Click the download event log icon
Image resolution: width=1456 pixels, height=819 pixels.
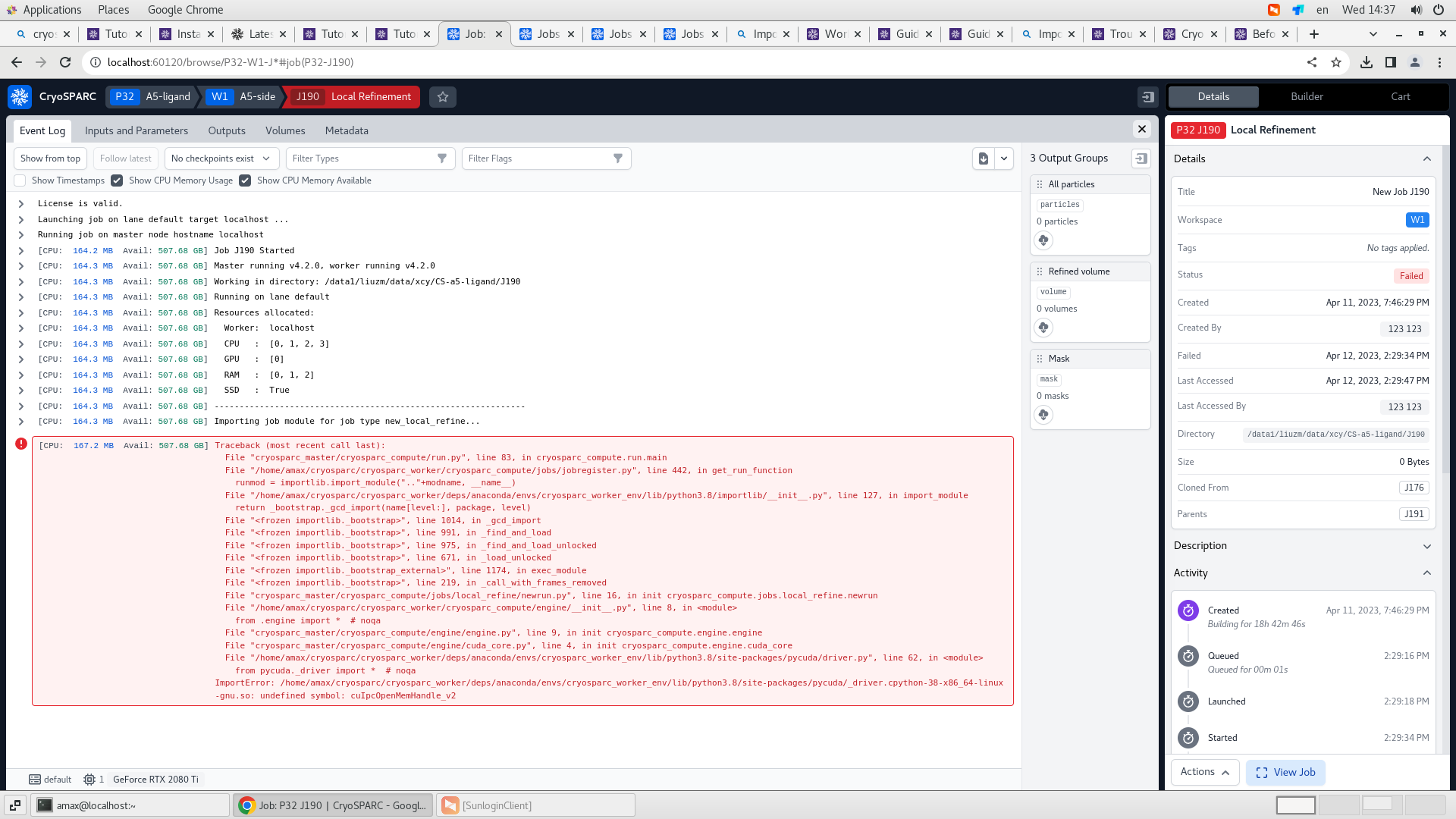[984, 158]
